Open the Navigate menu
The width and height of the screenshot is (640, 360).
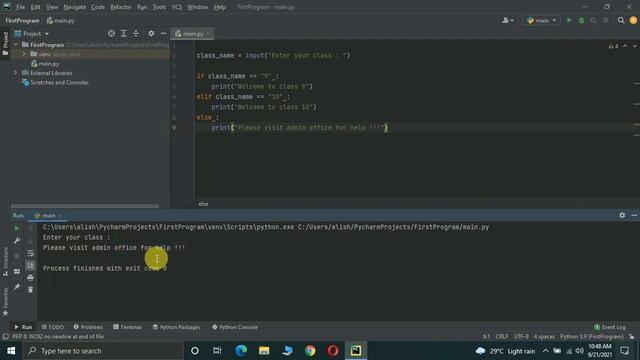click(75, 7)
